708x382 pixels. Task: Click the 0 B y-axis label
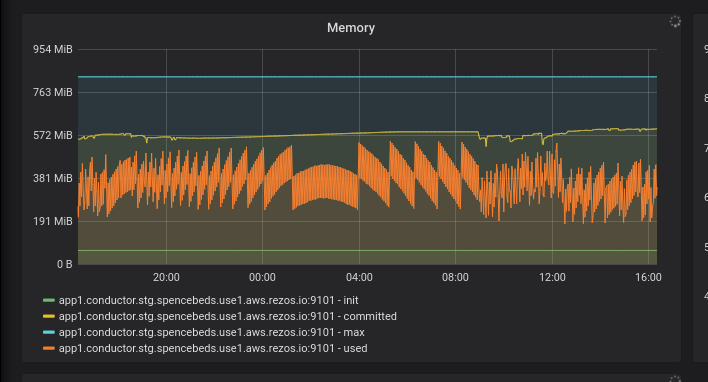coord(65,264)
